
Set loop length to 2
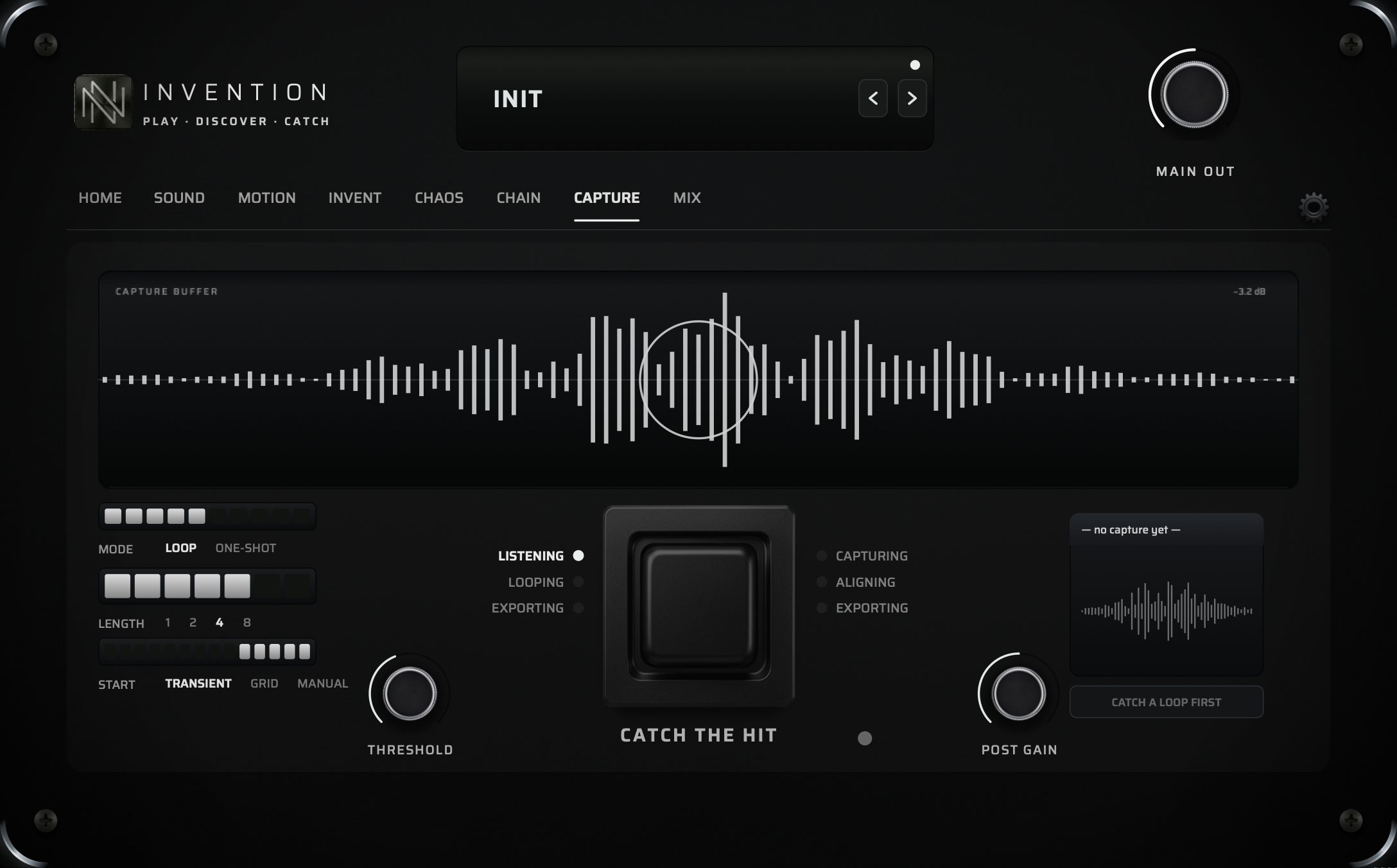193,623
